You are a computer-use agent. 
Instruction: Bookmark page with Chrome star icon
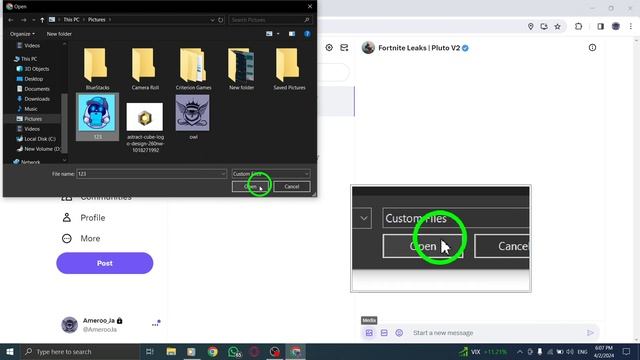(558, 27)
